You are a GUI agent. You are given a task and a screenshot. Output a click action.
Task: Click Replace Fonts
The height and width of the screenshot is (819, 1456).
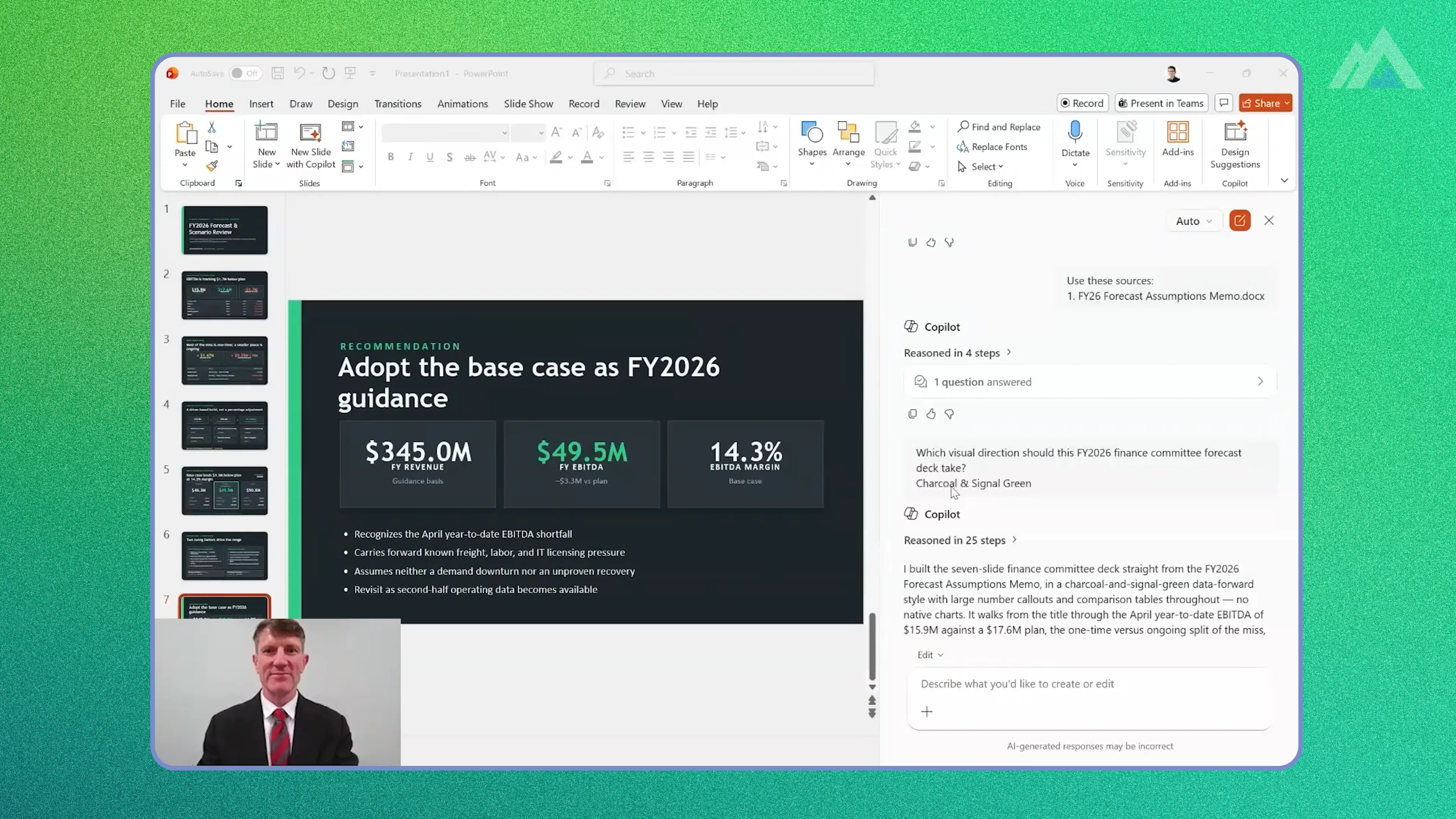992,147
